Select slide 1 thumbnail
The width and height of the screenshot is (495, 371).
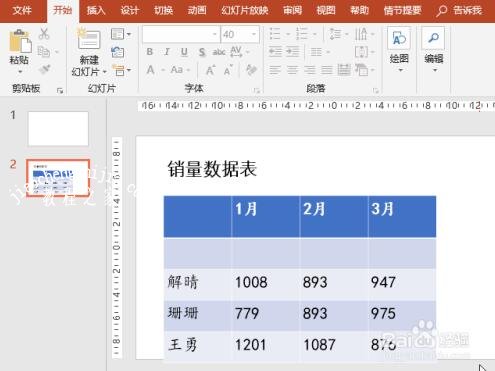point(58,129)
